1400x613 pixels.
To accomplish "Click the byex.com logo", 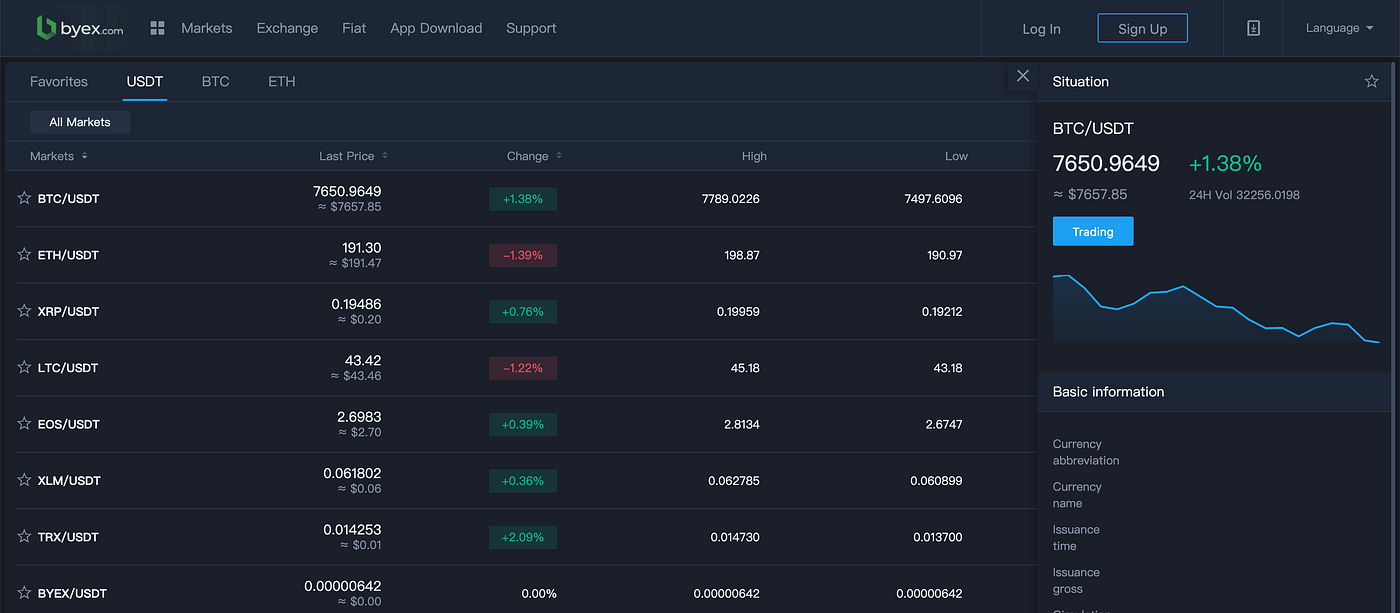I will 80,28.
